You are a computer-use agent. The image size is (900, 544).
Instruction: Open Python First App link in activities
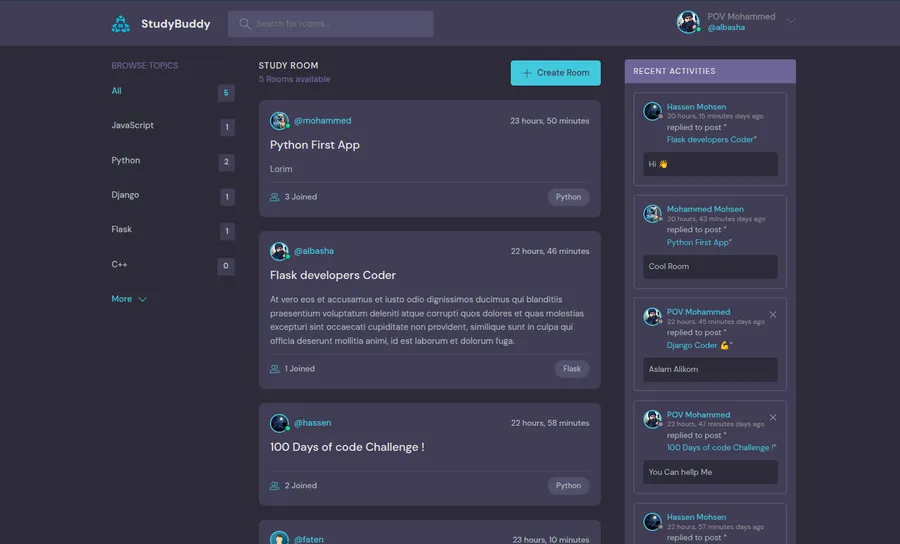point(699,243)
